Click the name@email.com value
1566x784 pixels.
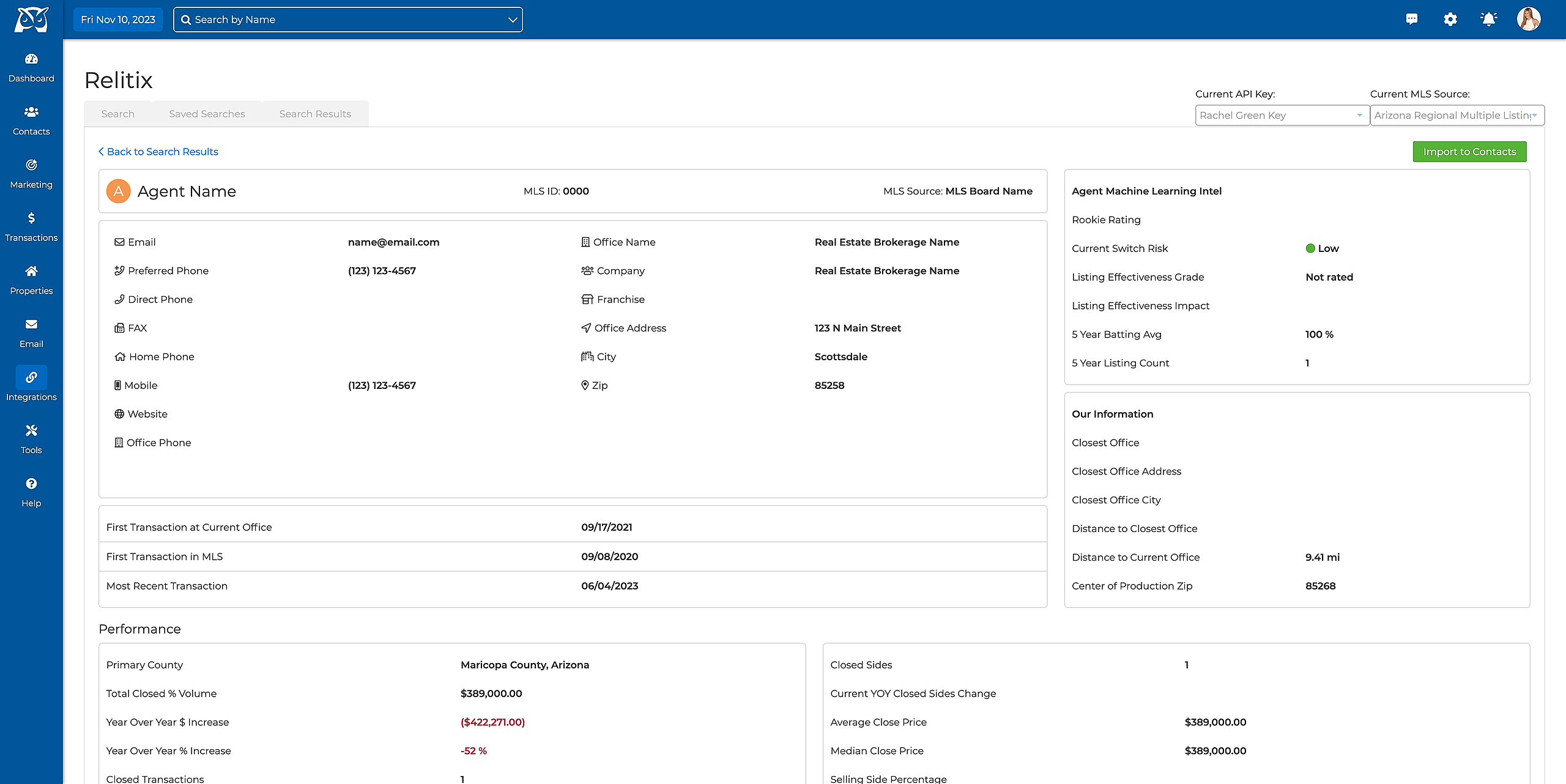[394, 242]
